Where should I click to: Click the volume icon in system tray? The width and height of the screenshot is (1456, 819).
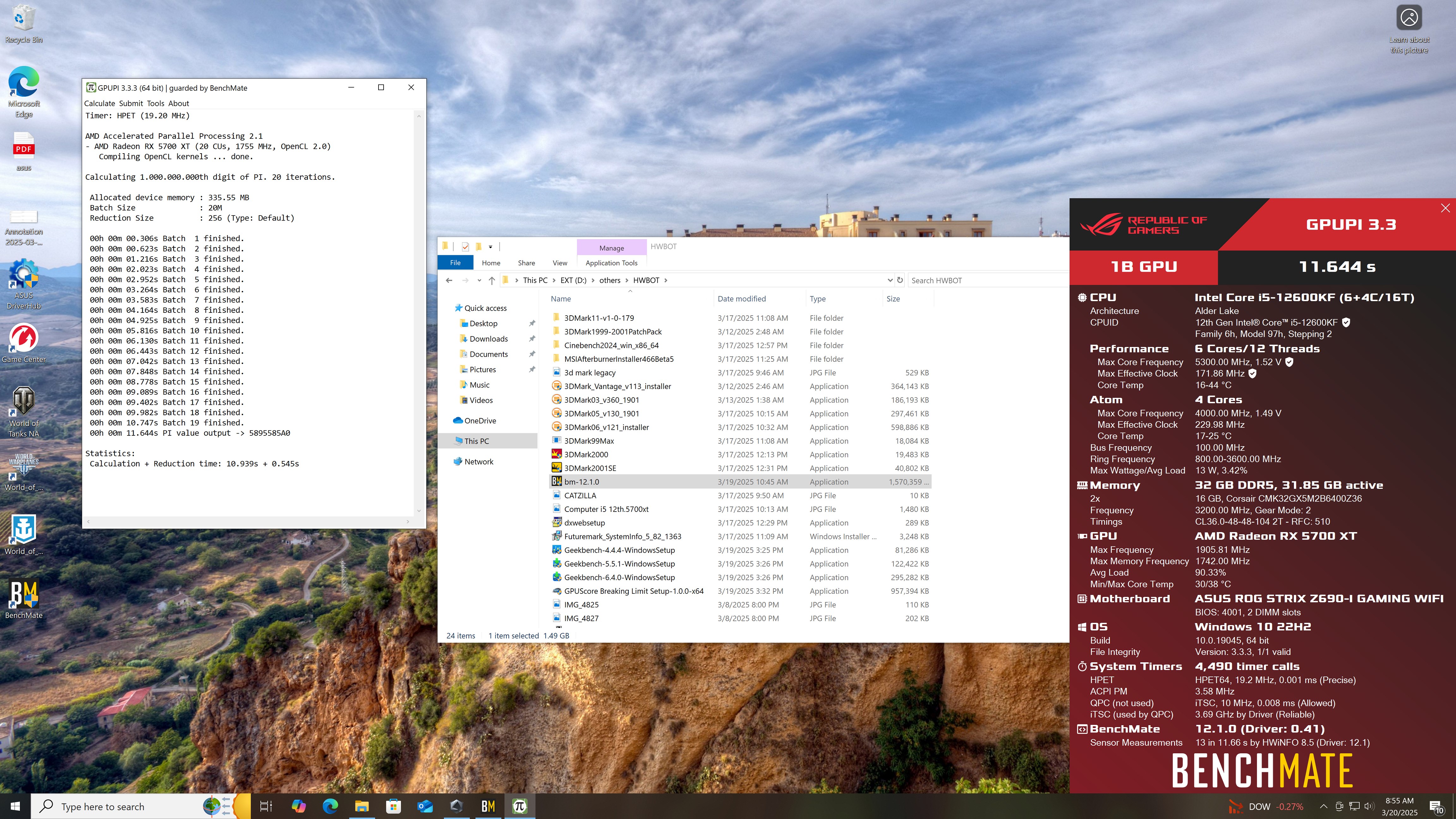[1368, 806]
